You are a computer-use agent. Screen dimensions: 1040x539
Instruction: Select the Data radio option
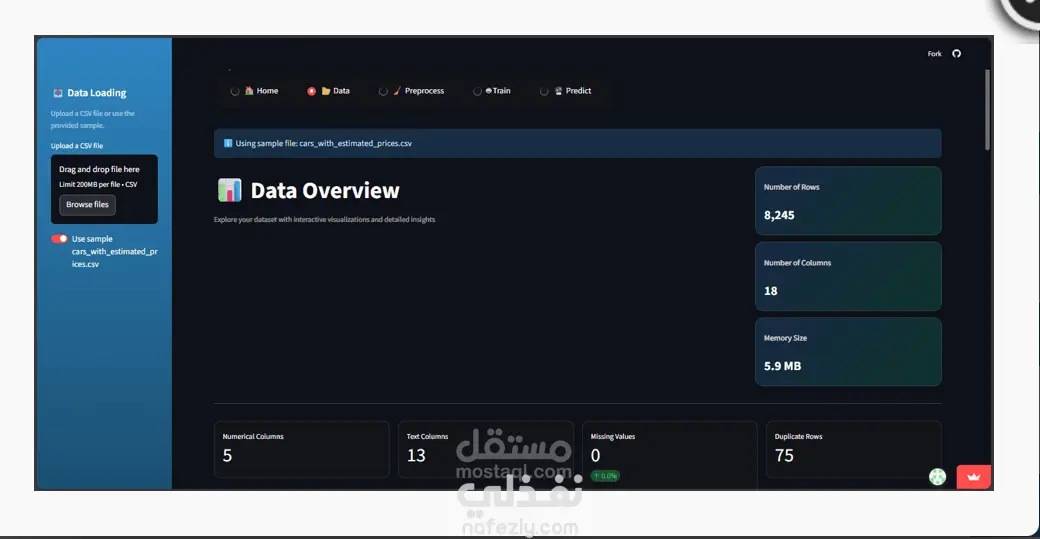(311, 91)
